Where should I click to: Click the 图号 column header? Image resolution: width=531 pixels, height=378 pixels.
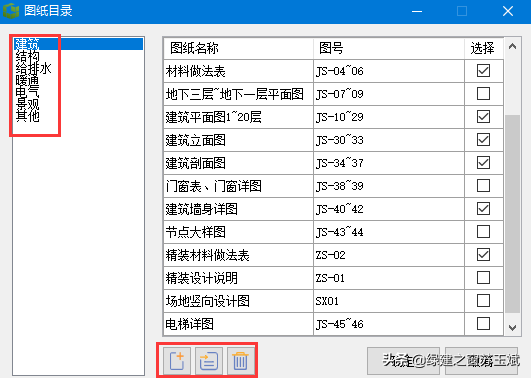pos(389,48)
